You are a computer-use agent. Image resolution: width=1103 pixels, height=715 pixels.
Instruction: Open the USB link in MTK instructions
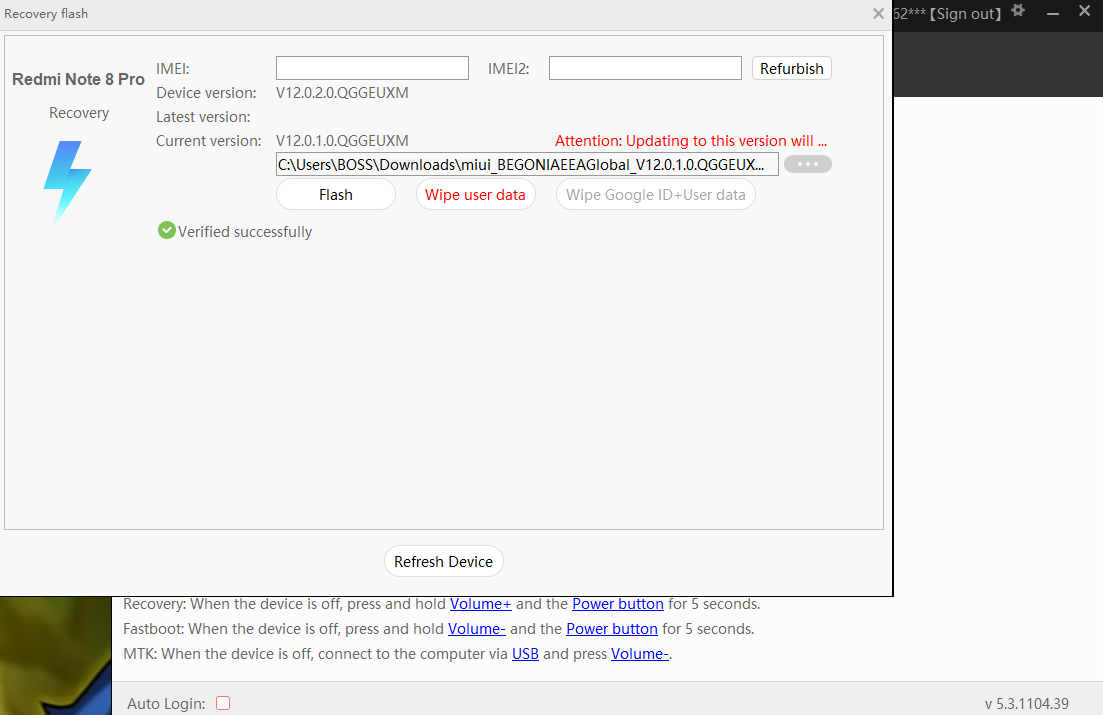click(x=525, y=654)
